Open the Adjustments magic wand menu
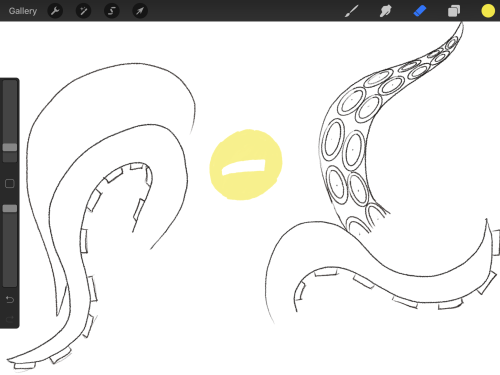500x375 pixels. click(x=83, y=11)
